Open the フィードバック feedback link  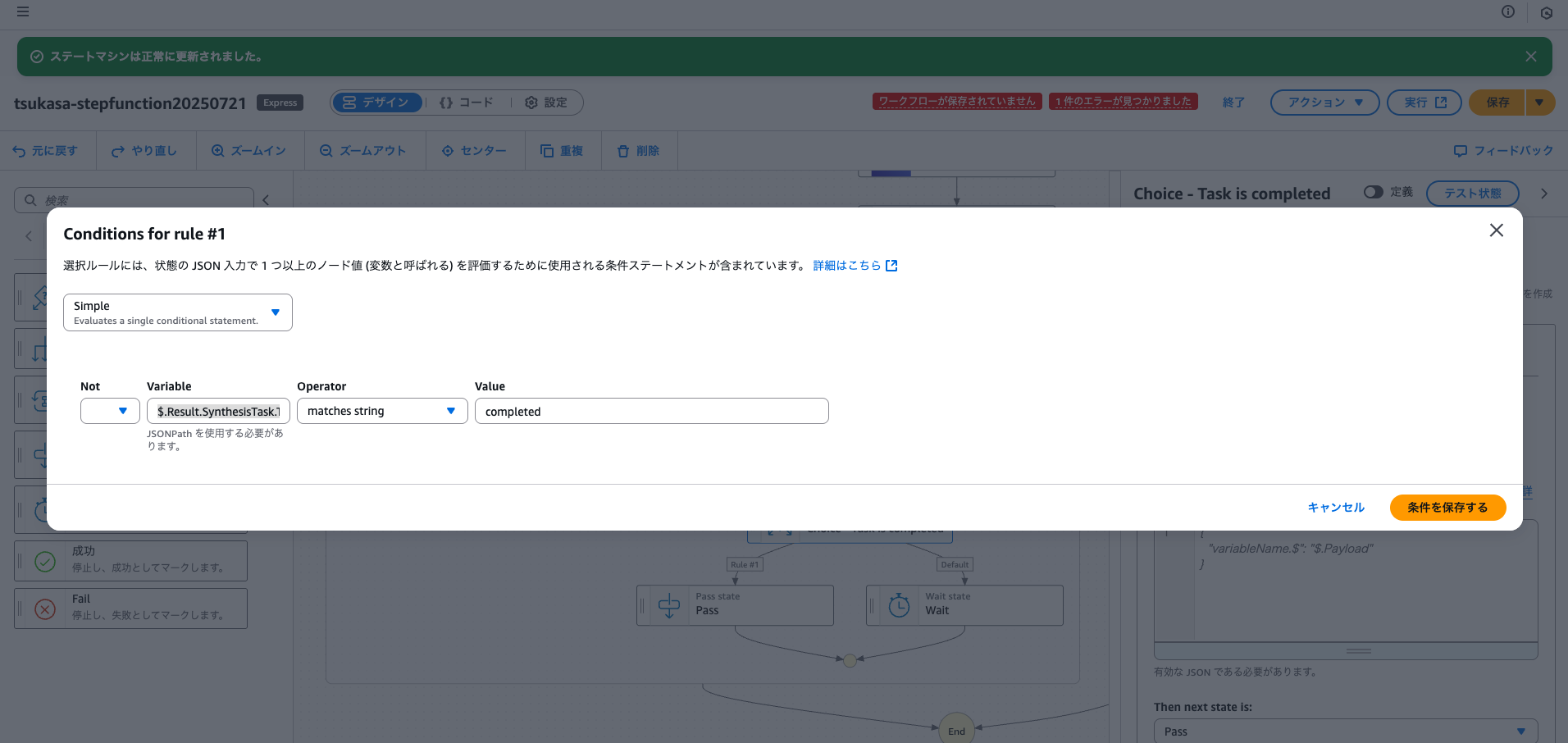tap(1503, 151)
